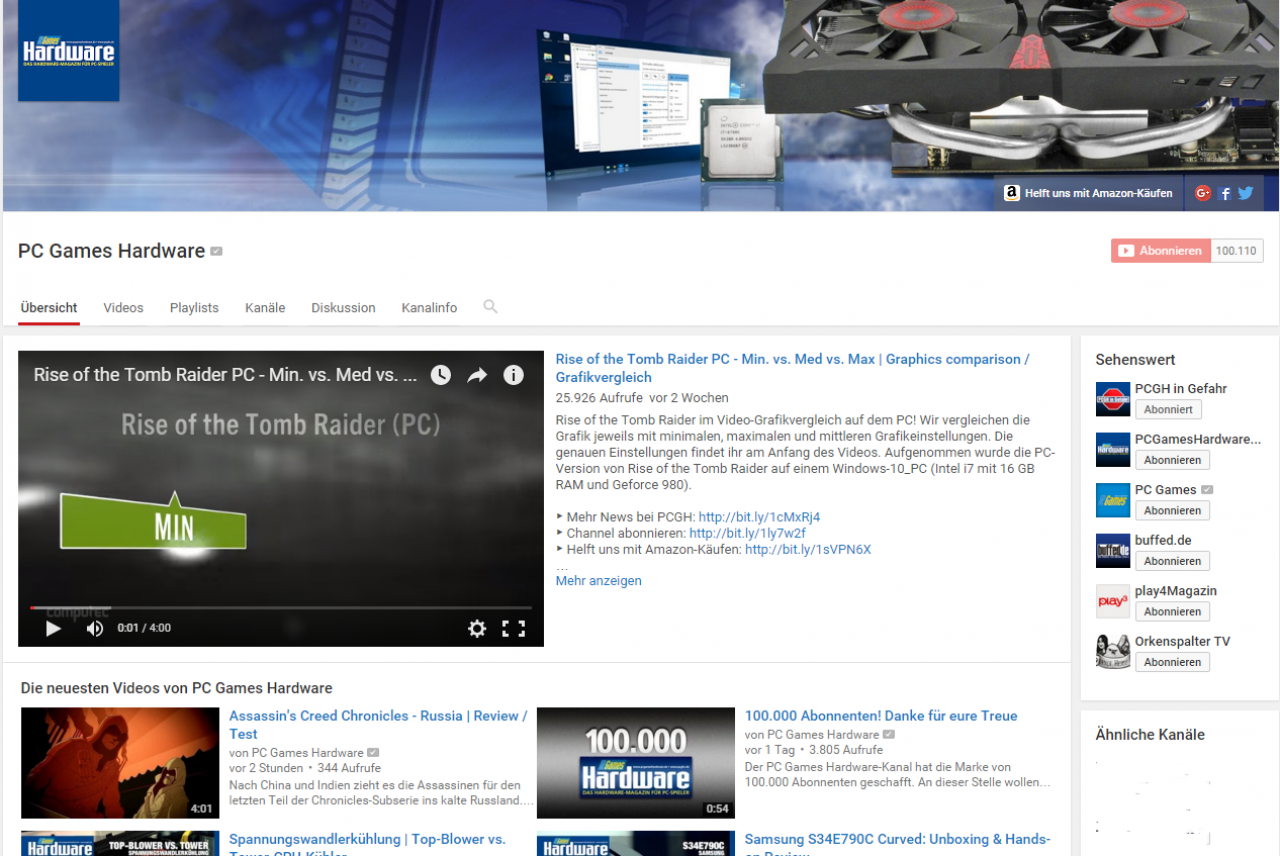Image resolution: width=1280 pixels, height=856 pixels.
Task: Open the Videos tab
Action: point(123,308)
